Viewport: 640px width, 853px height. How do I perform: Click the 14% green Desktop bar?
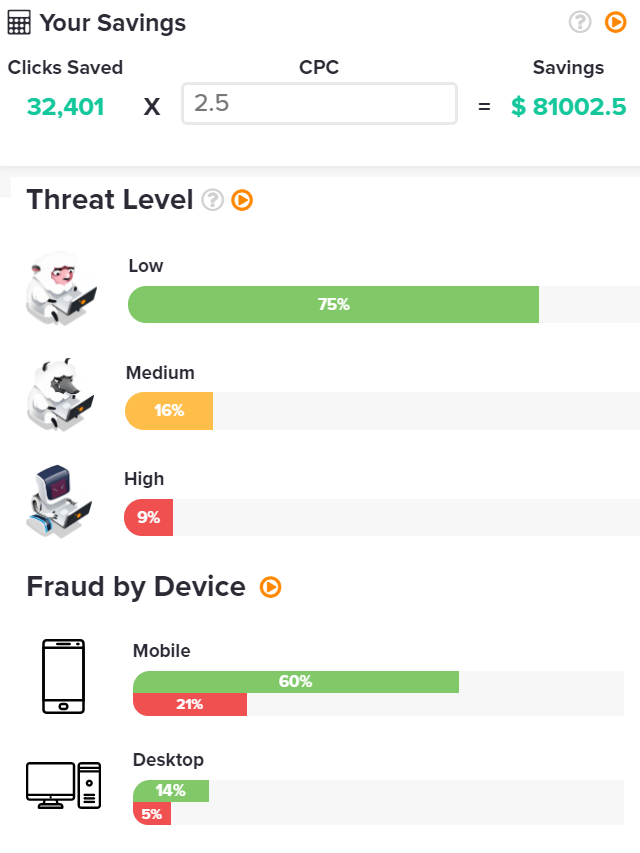pyautogui.click(x=170, y=791)
